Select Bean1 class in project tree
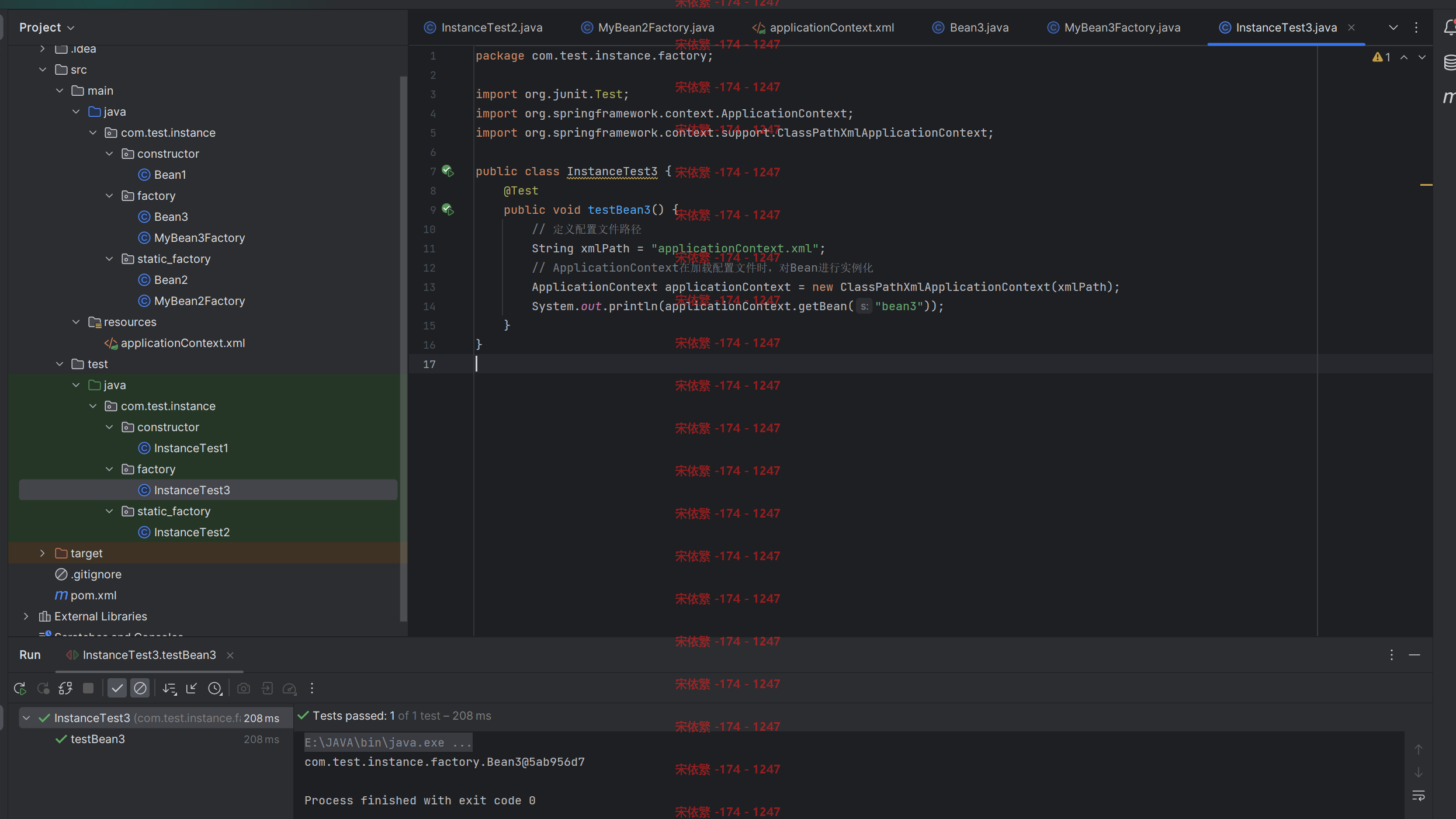 170,175
